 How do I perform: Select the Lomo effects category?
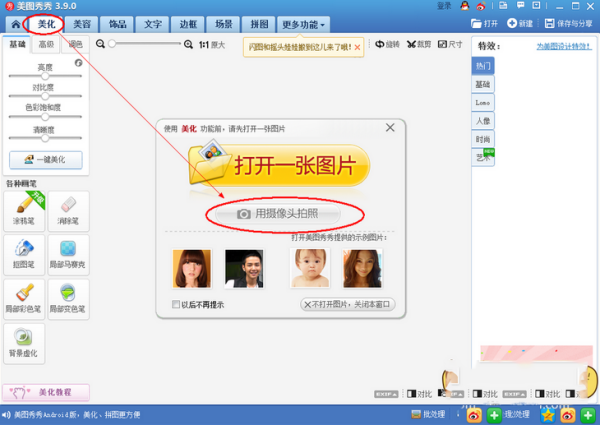tap(483, 103)
